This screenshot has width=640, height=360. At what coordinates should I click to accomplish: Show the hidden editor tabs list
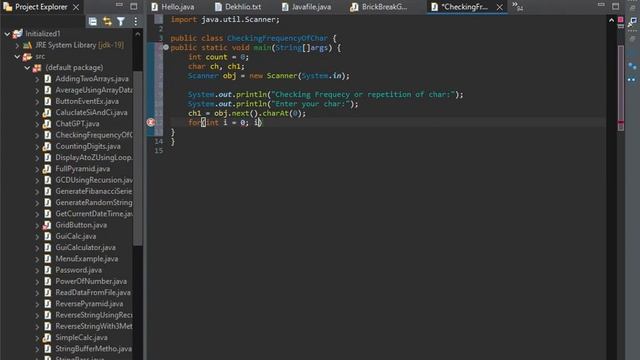[x=518, y=6]
